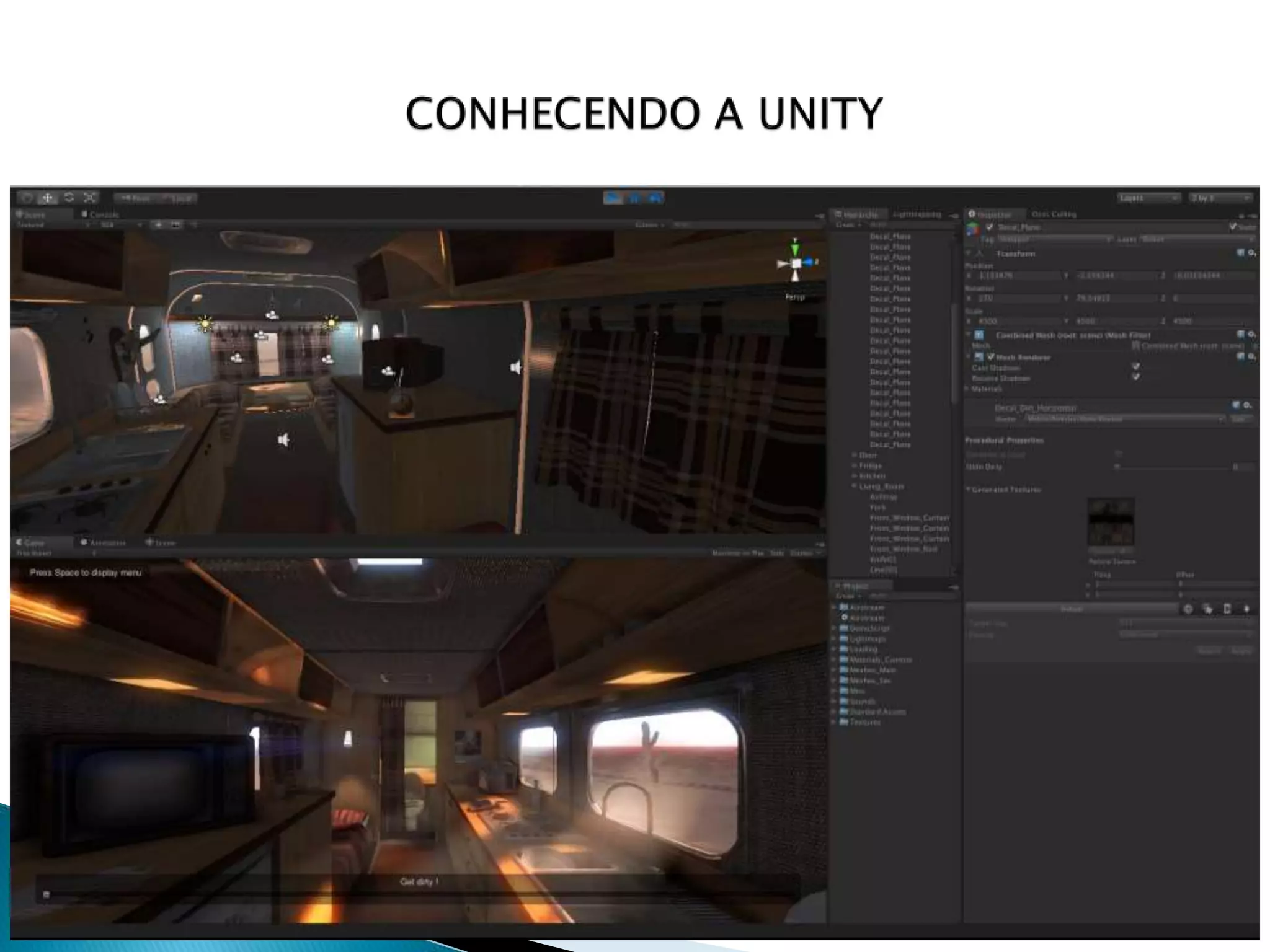1270x952 pixels.
Task: Open the Layers dropdown
Action: point(1148,198)
